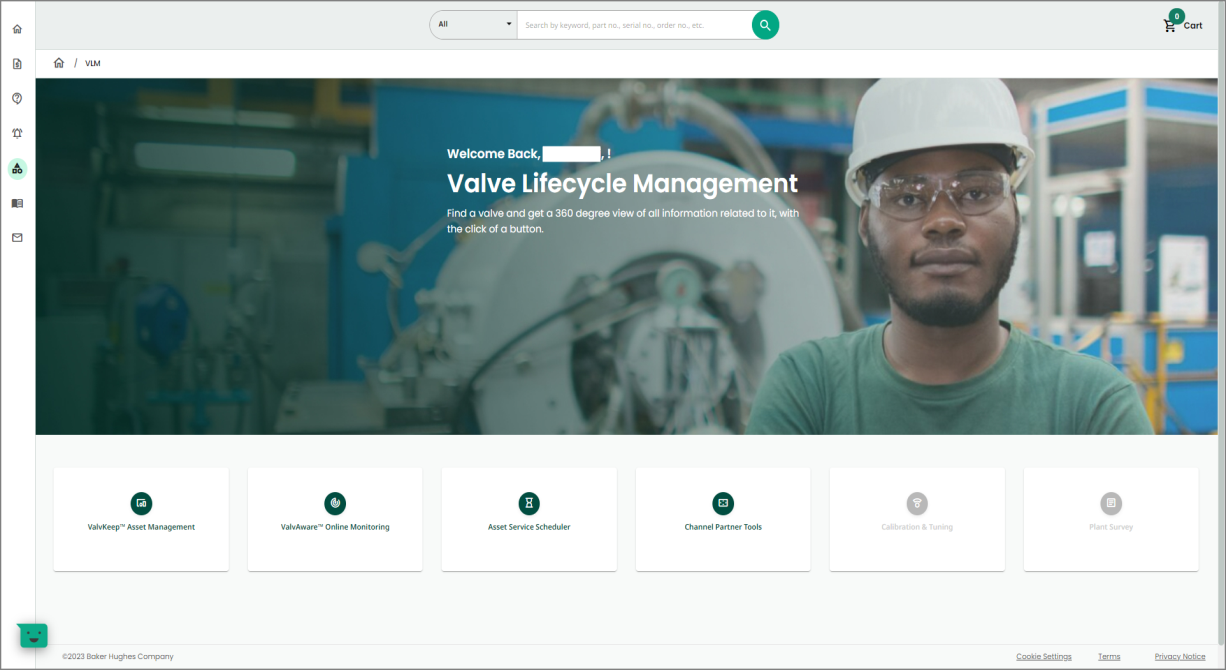
Task: Click the magnifying glass search icon
Action: [x=764, y=24]
